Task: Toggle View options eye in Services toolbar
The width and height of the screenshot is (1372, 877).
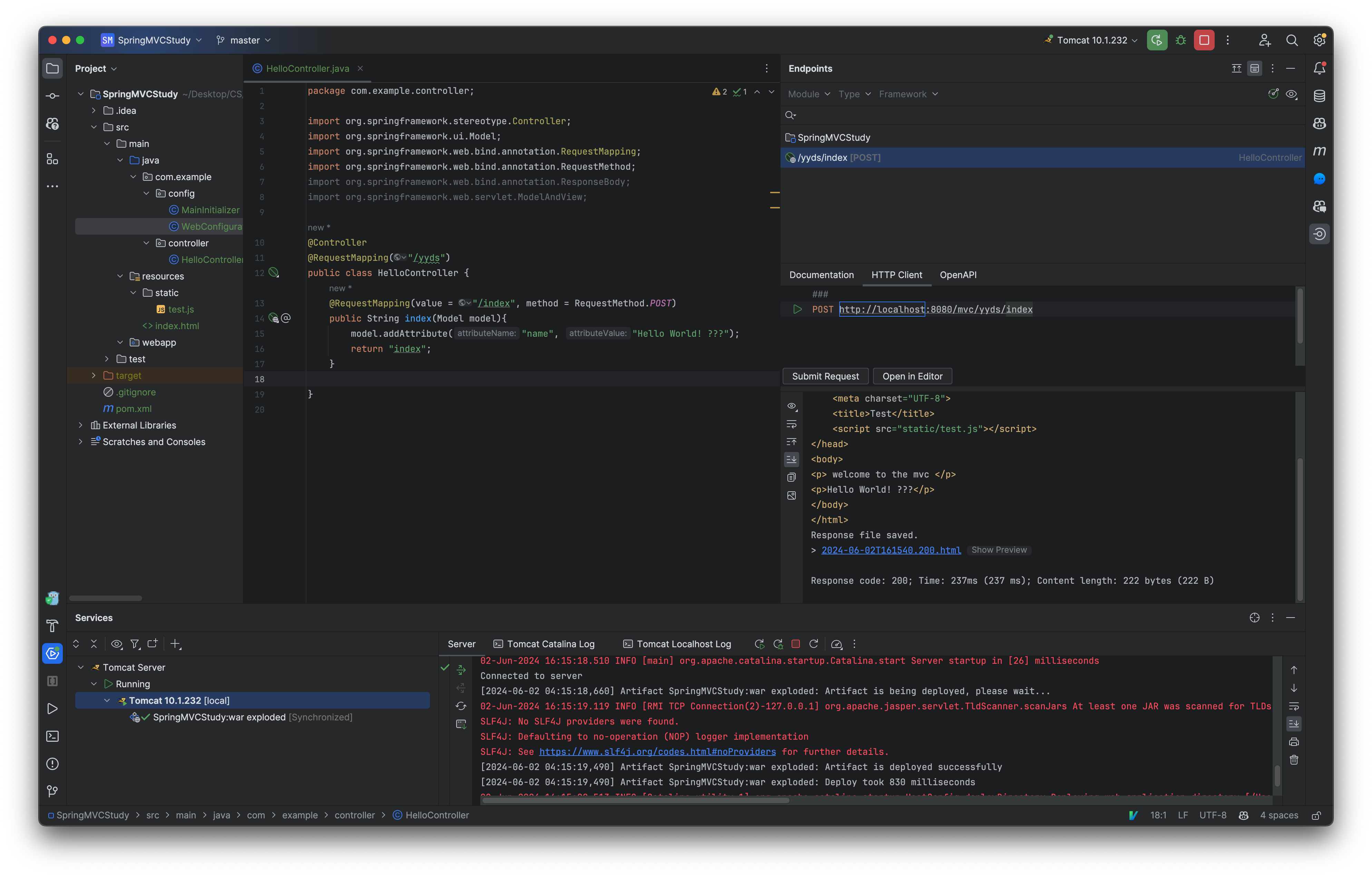Action: pyautogui.click(x=116, y=643)
